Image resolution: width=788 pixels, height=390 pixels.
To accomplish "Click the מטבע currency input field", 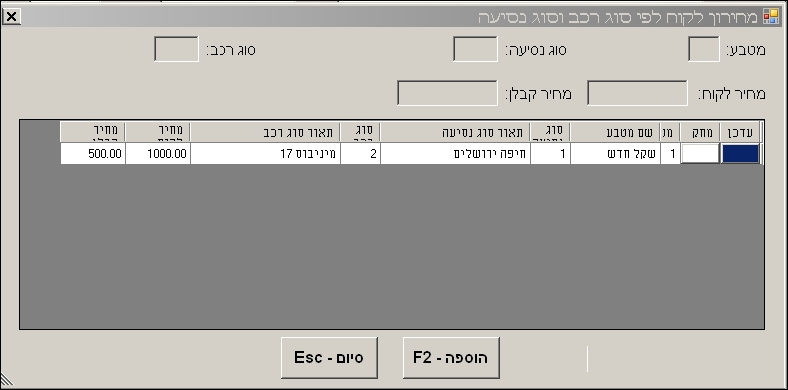I will [704, 49].
